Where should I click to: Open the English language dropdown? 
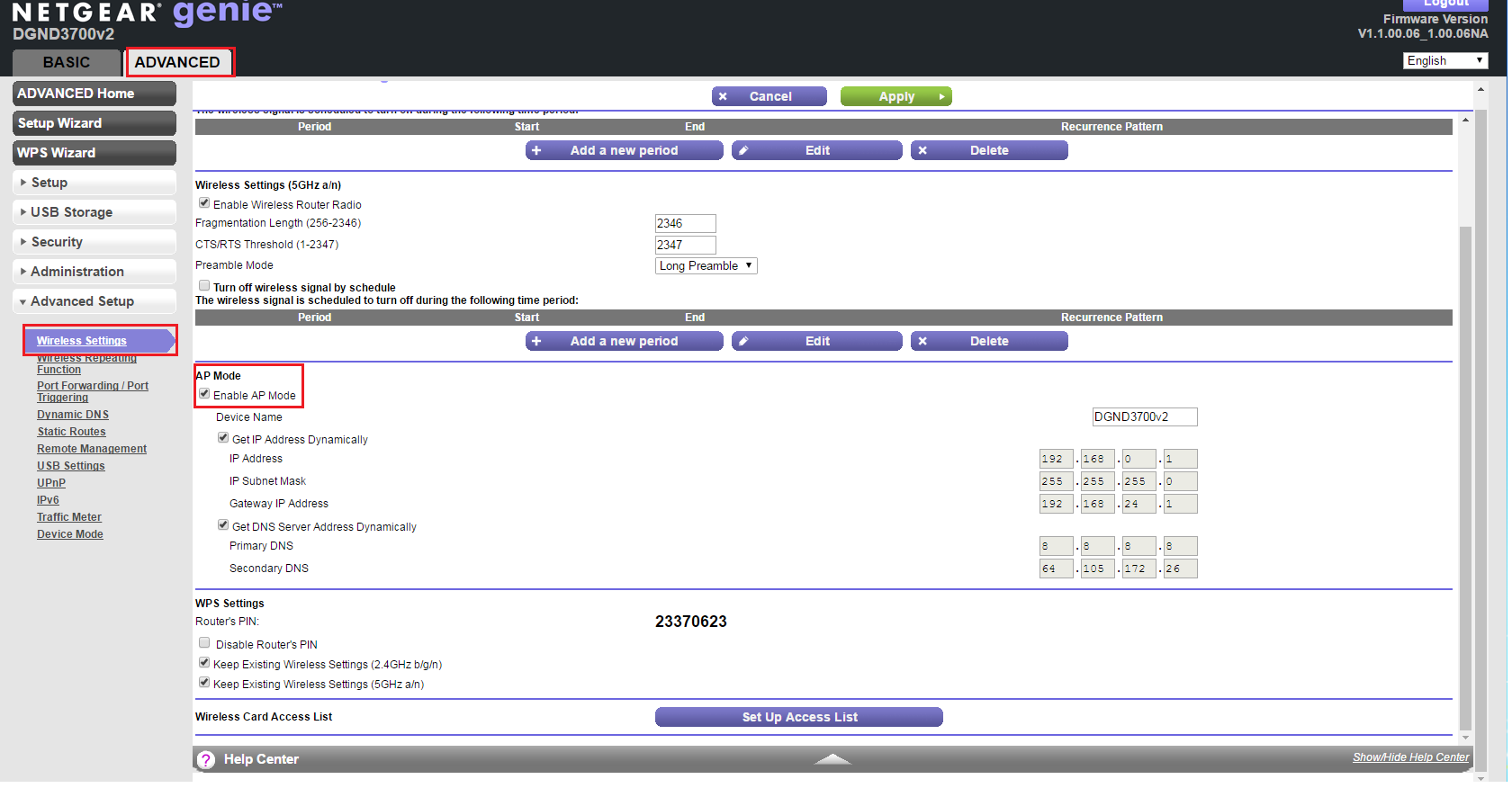[x=1444, y=61]
